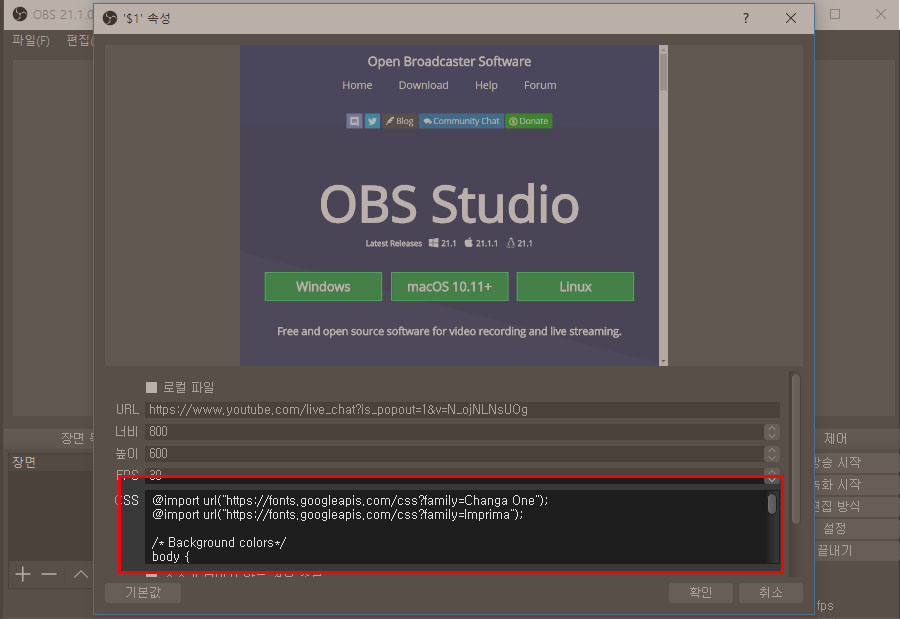The height and width of the screenshot is (619, 900).
Task: Open the Blog badge
Action: click(399, 121)
